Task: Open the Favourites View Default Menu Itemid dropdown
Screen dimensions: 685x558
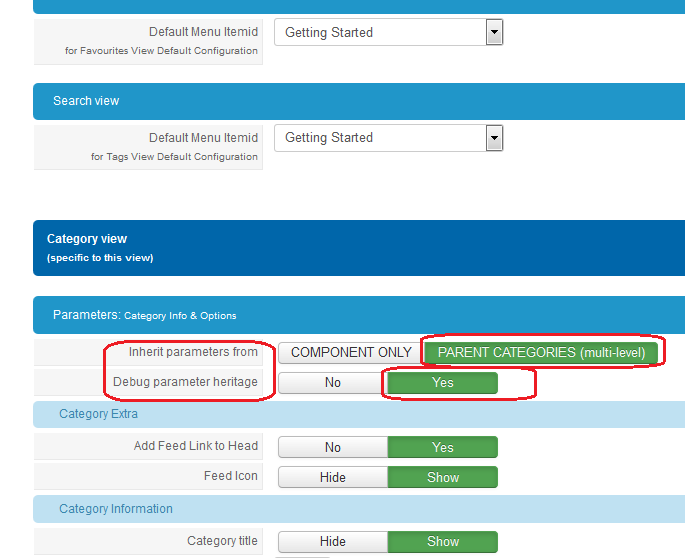Action: (388, 33)
